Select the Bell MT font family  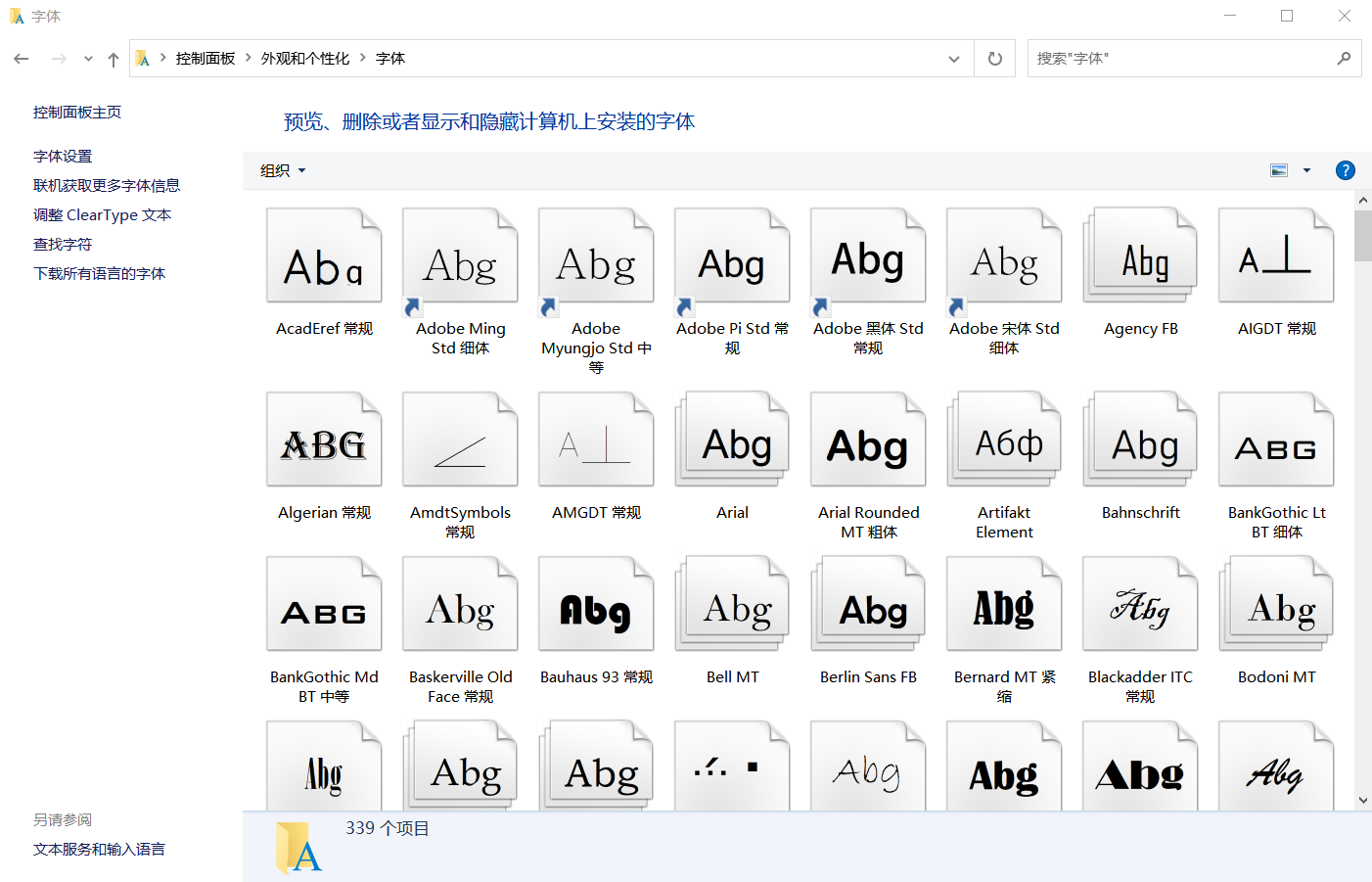(x=732, y=621)
